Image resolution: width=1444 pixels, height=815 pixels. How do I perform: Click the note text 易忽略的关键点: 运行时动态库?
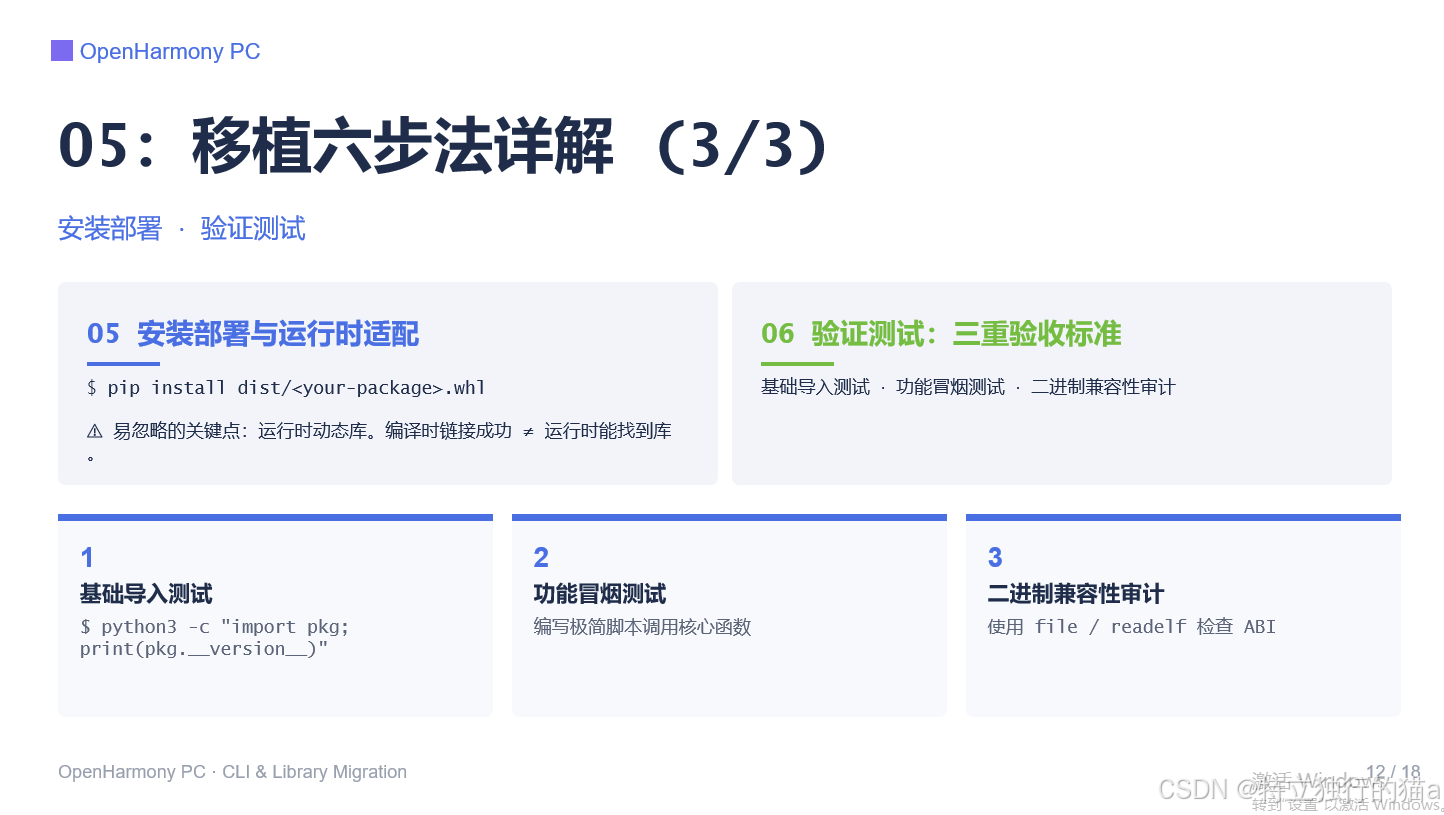[x=379, y=442]
